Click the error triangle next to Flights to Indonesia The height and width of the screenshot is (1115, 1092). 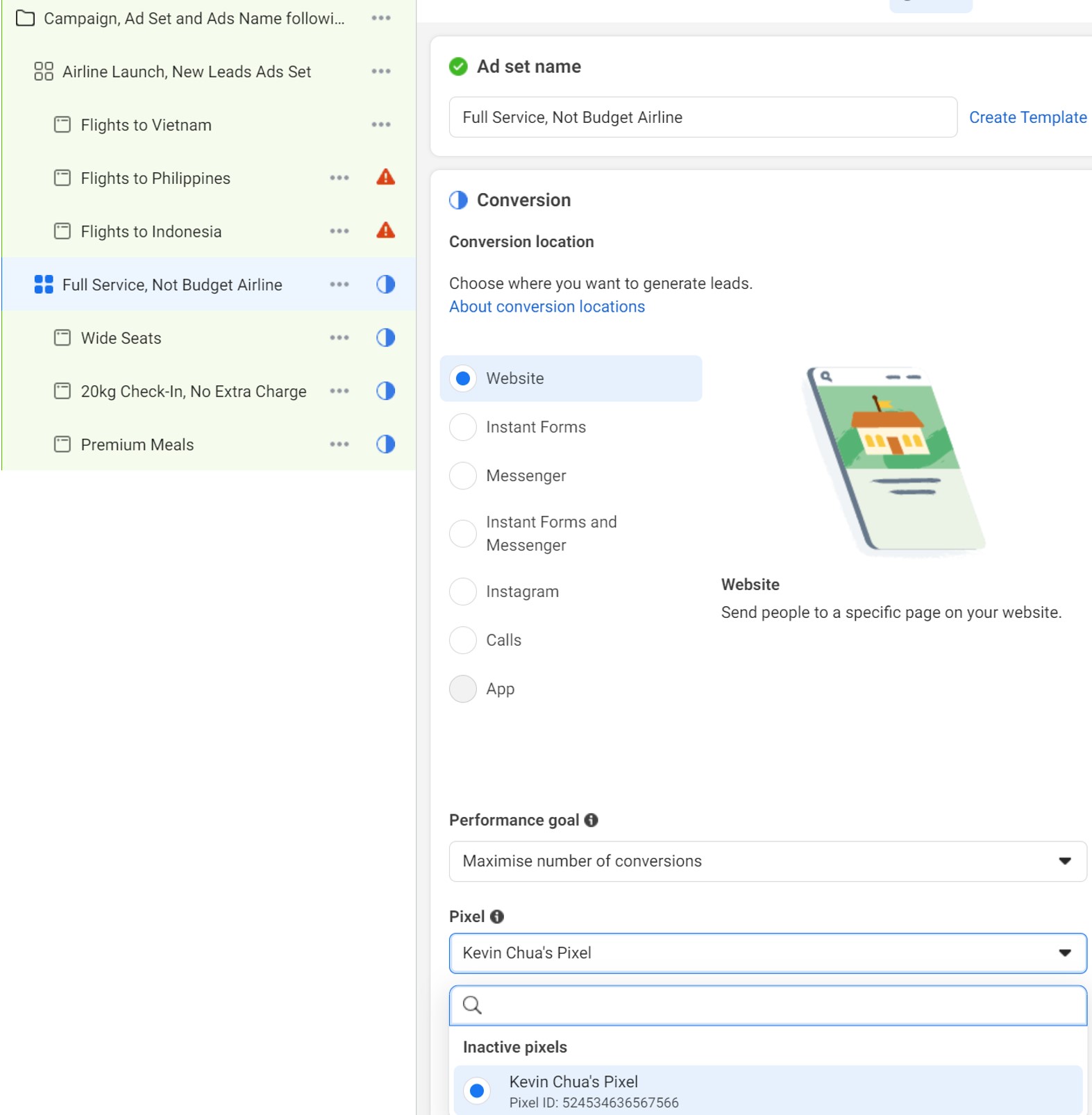[385, 231]
